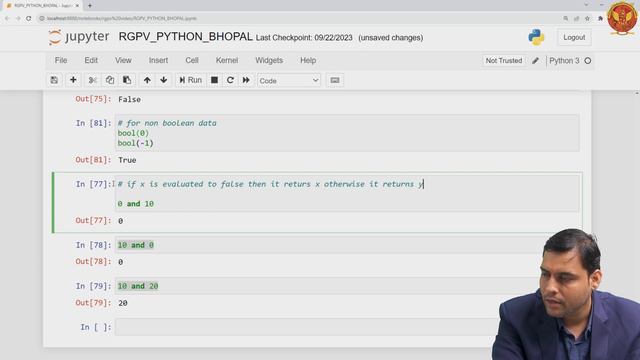
Task: Run the selected cell
Action: pyautogui.click(x=191, y=80)
